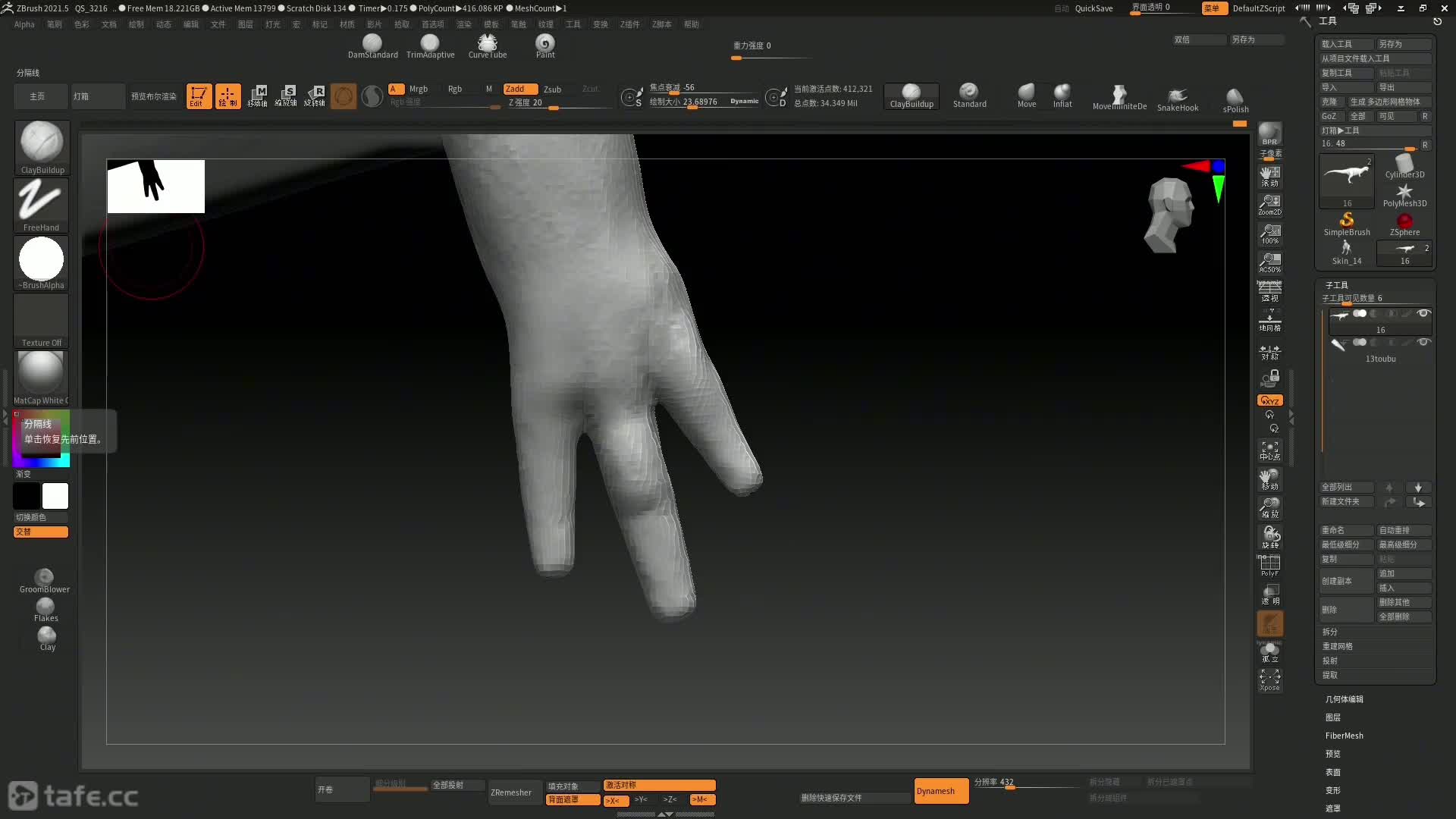Screen dimensions: 1456x819
Task: Open the MatCap White material picker
Action: [41, 378]
